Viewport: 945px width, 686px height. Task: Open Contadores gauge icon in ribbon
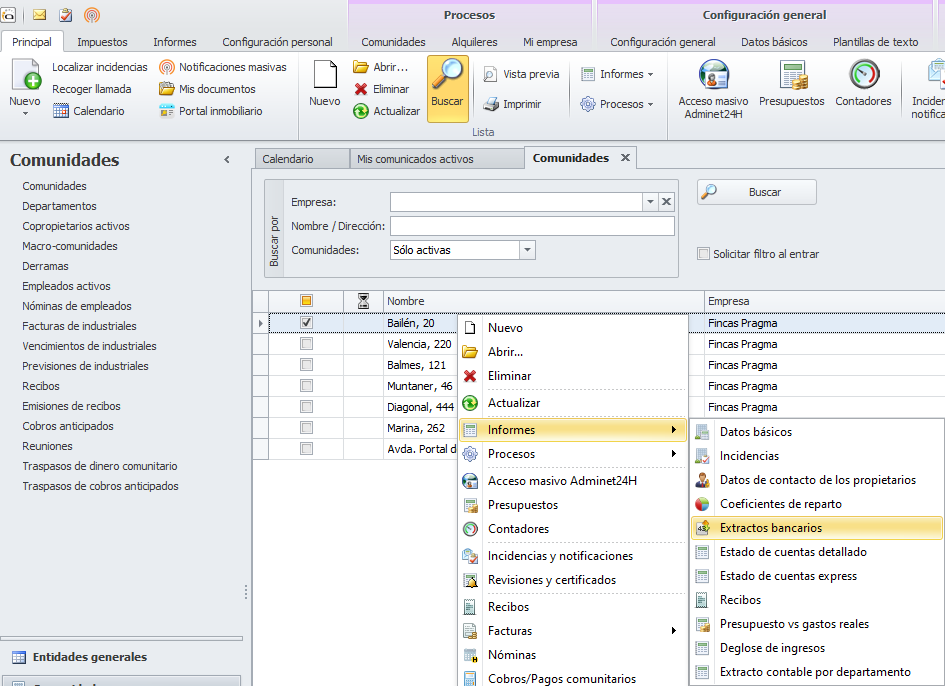(863, 76)
